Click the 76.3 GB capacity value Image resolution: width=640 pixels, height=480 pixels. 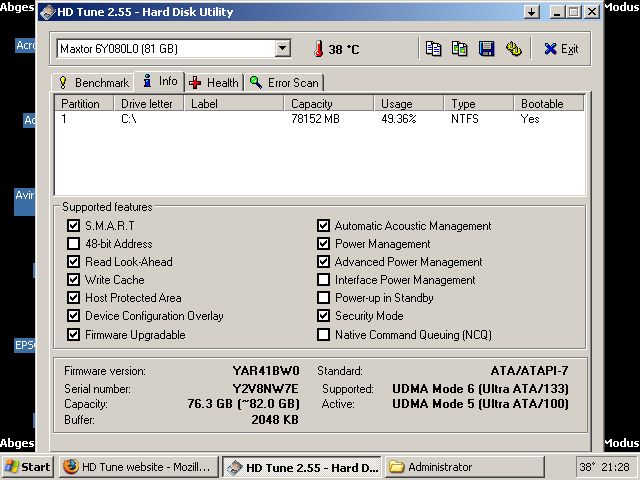pos(243,404)
